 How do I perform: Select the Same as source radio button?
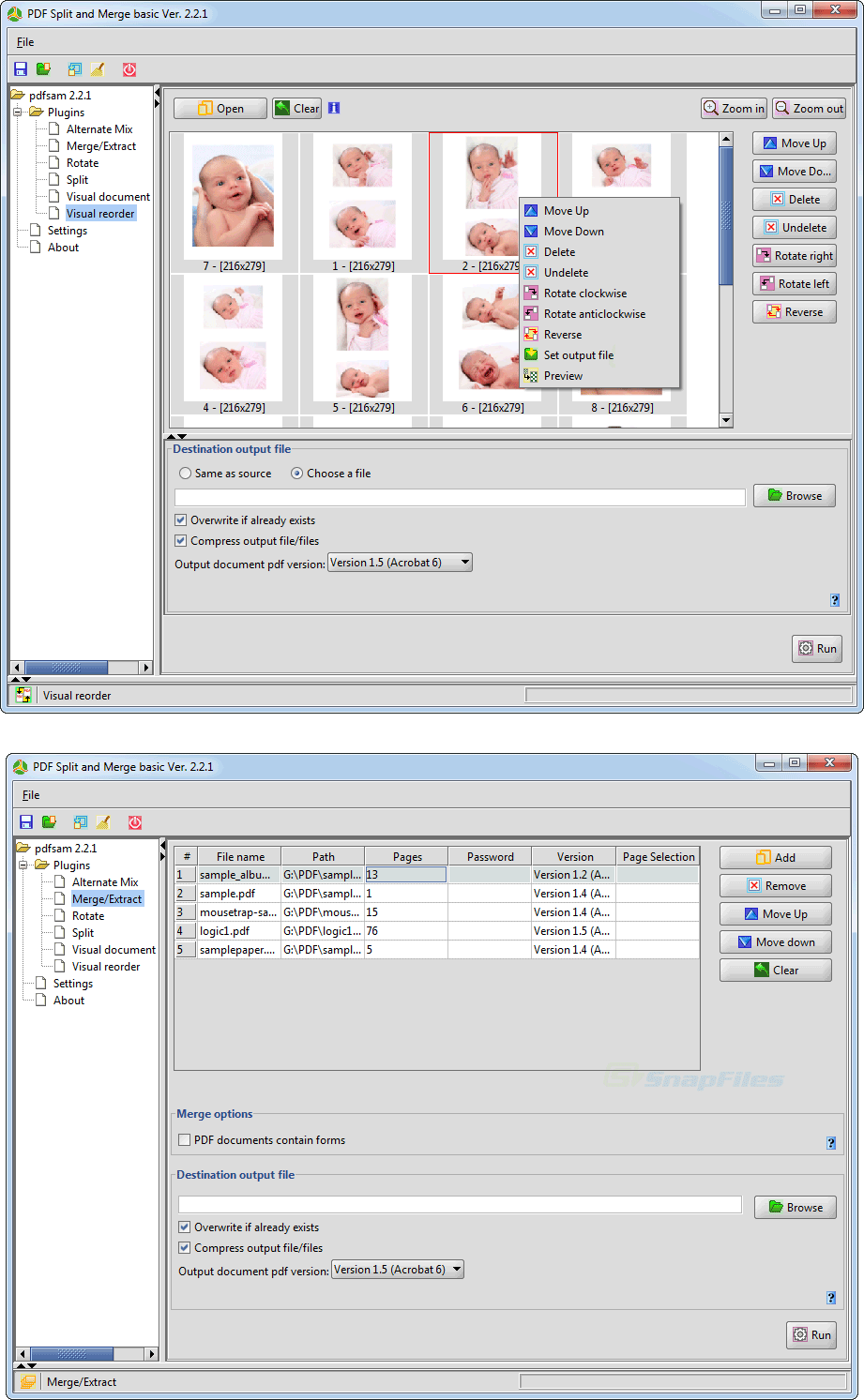click(186, 474)
